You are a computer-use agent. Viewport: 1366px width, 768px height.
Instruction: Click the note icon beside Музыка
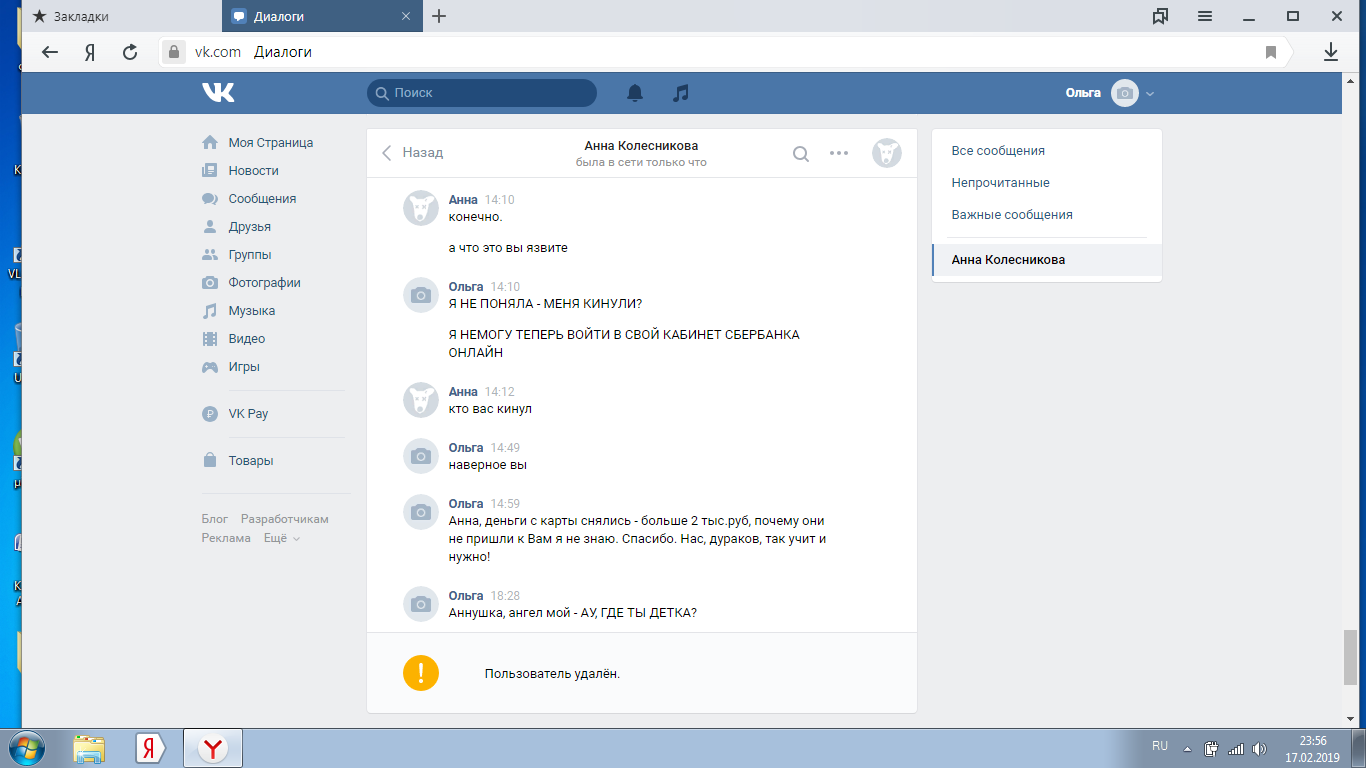click(x=210, y=311)
